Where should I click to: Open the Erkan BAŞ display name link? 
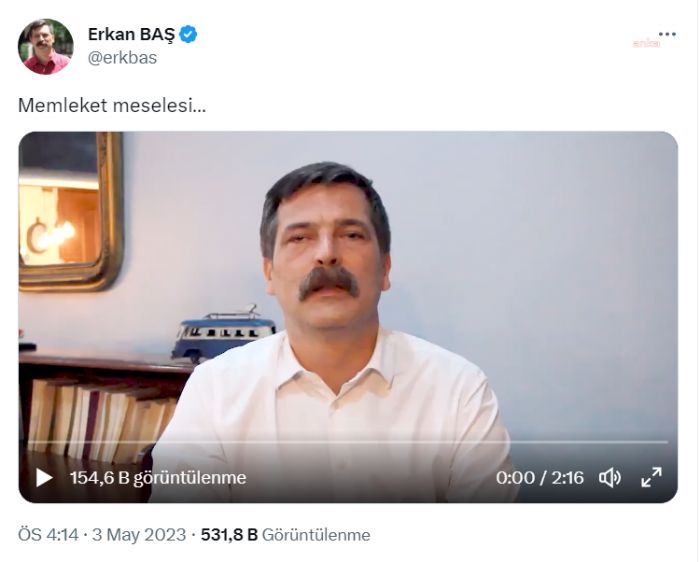coord(131,34)
